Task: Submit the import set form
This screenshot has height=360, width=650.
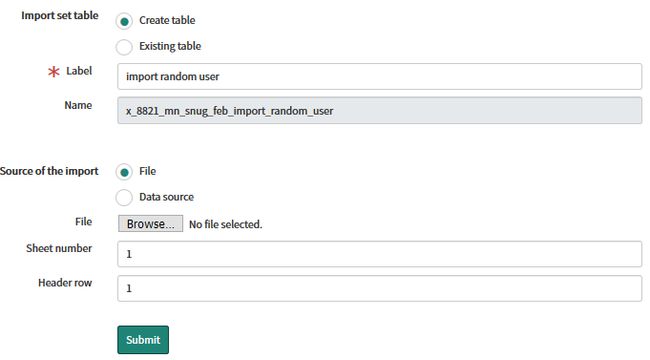Action: (143, 340)
